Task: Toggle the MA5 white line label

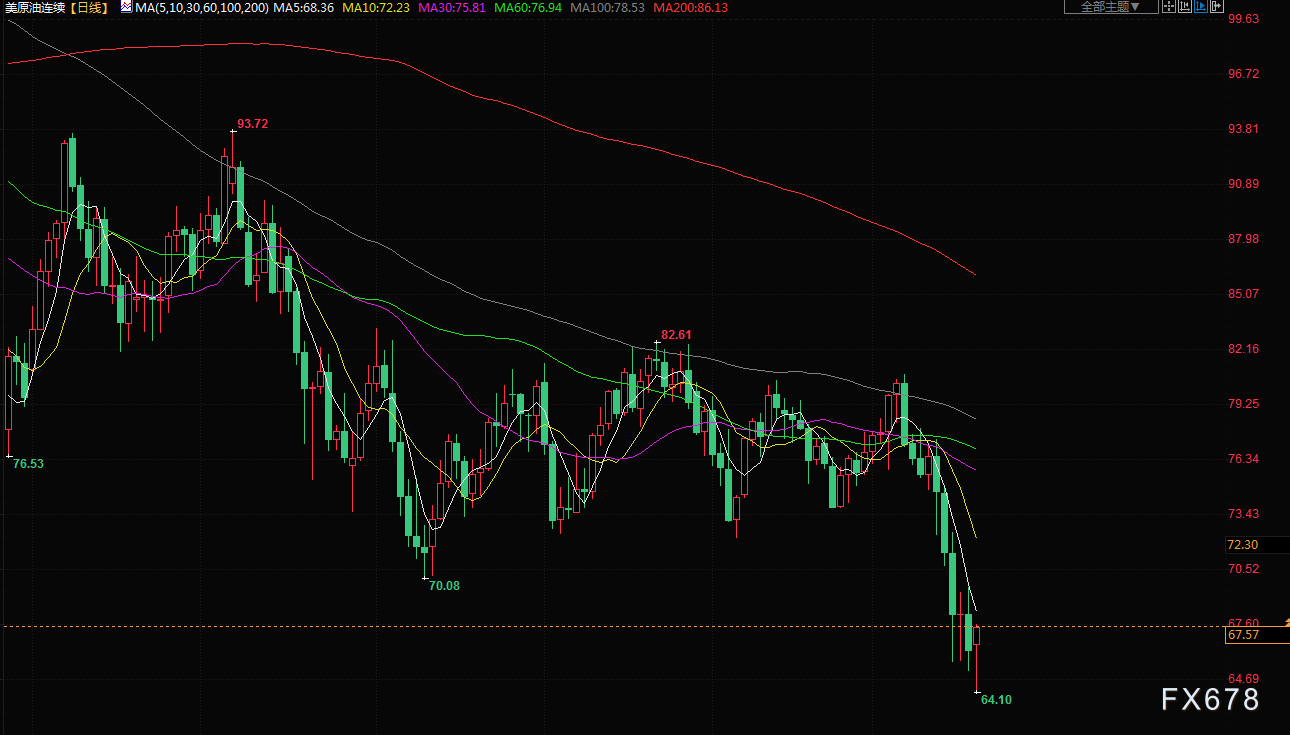Action: [x=303, y=7]
